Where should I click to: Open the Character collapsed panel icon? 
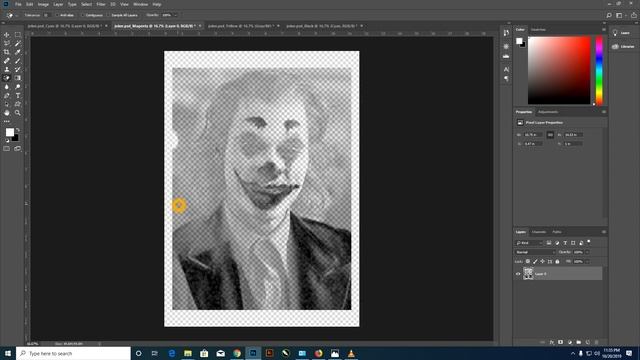point(506,69)
